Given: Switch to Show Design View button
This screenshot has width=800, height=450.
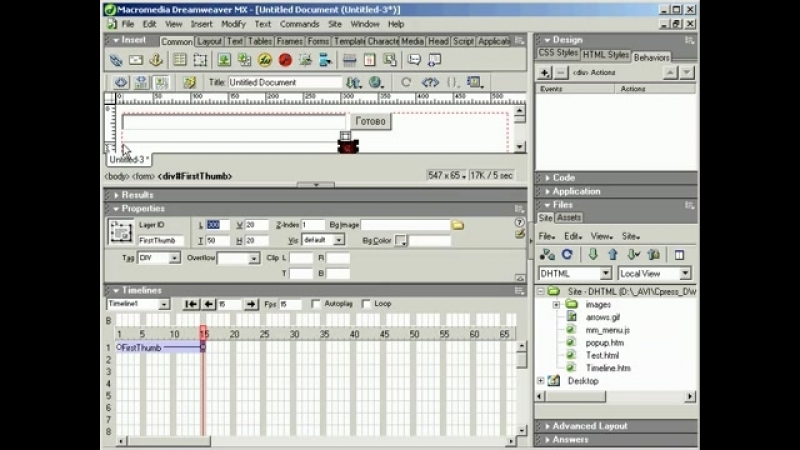Looking at the screenshot, I should pos(161,82).
